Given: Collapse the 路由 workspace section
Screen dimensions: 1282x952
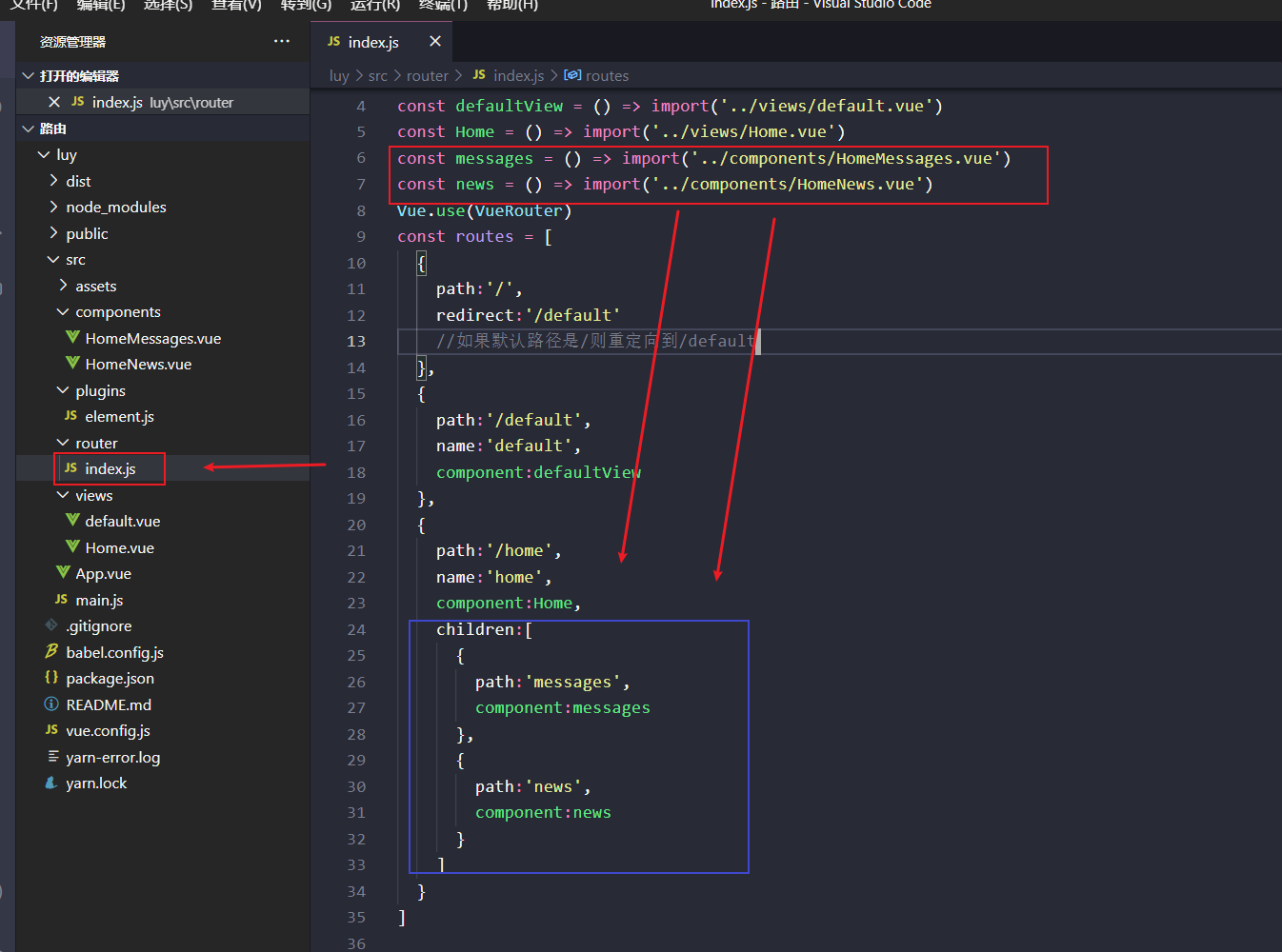Looking at the screenshot, I should (x=29, y=129).
